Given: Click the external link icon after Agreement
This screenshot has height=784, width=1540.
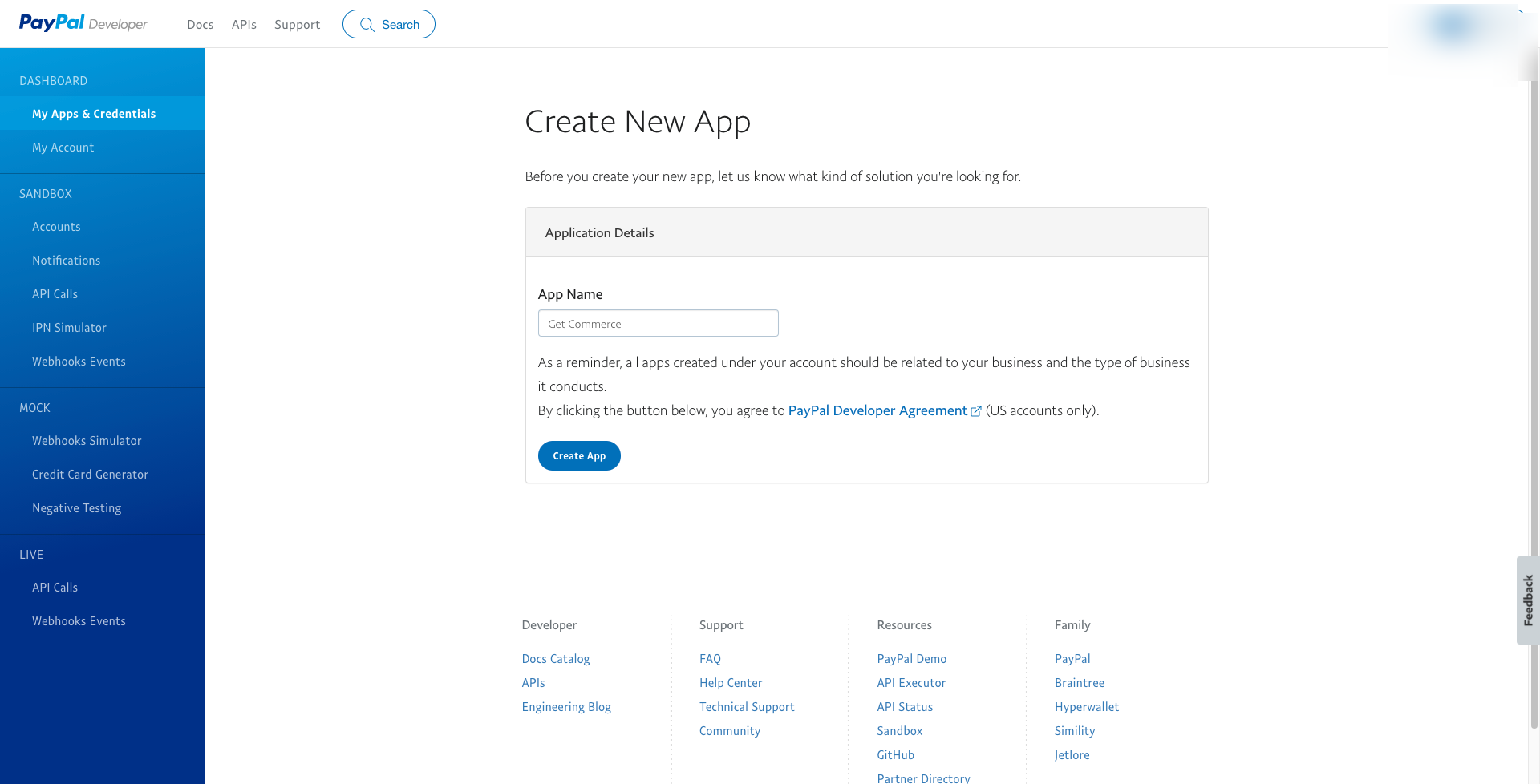Looking at the screenshot, I should tap(976, 411).
